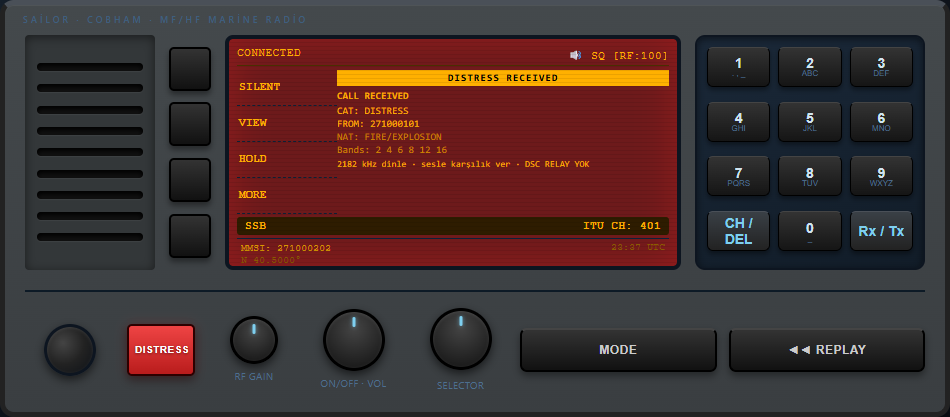Click the 2182 kHz dinle instruction line
This screenshot has height=417, width=950.
pos(463,164)
